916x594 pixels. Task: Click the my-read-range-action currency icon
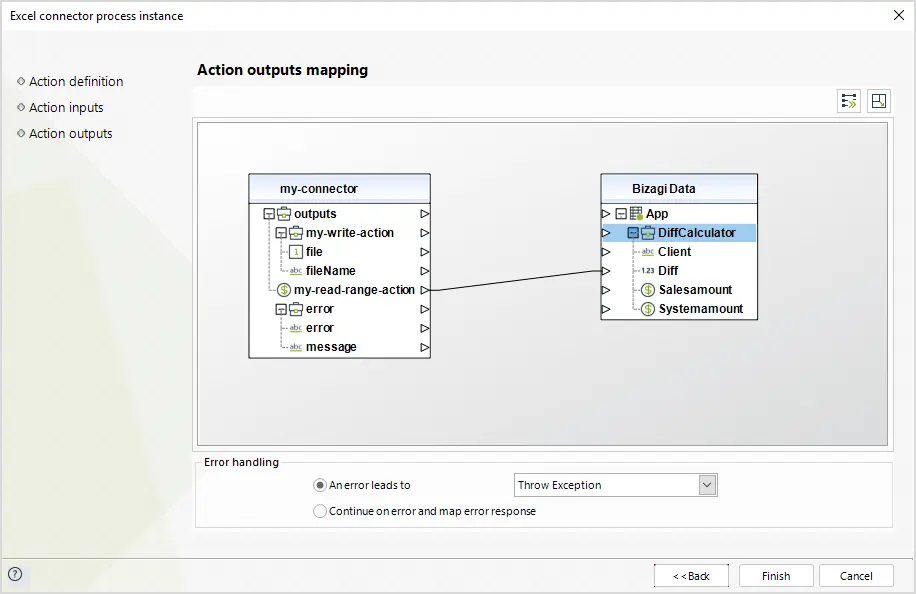click(284, 290)
